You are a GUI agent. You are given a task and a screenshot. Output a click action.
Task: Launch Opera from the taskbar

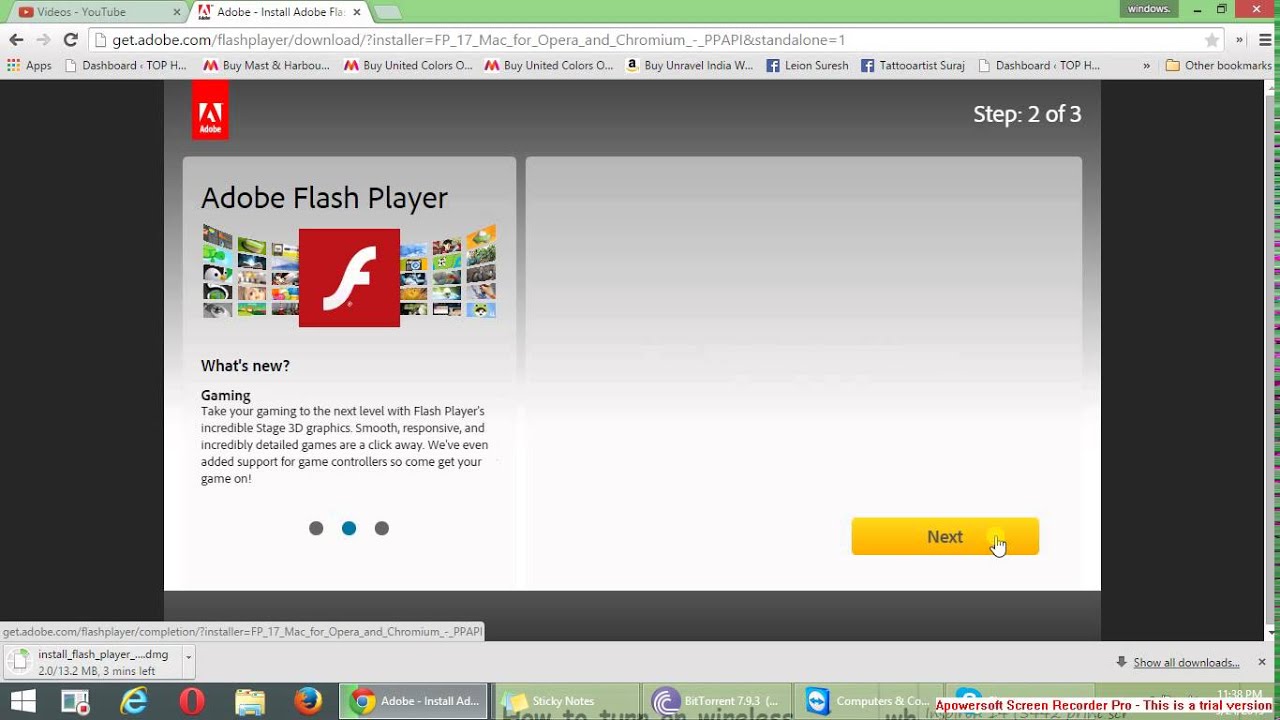pos(192,701)
